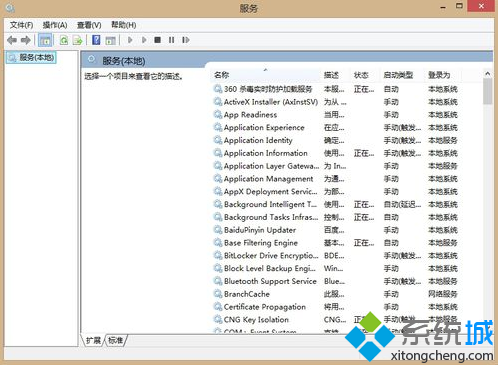Select the Application Identity service
The height and width of the screenshot is (366, 498).
click(x=336, y=140)
